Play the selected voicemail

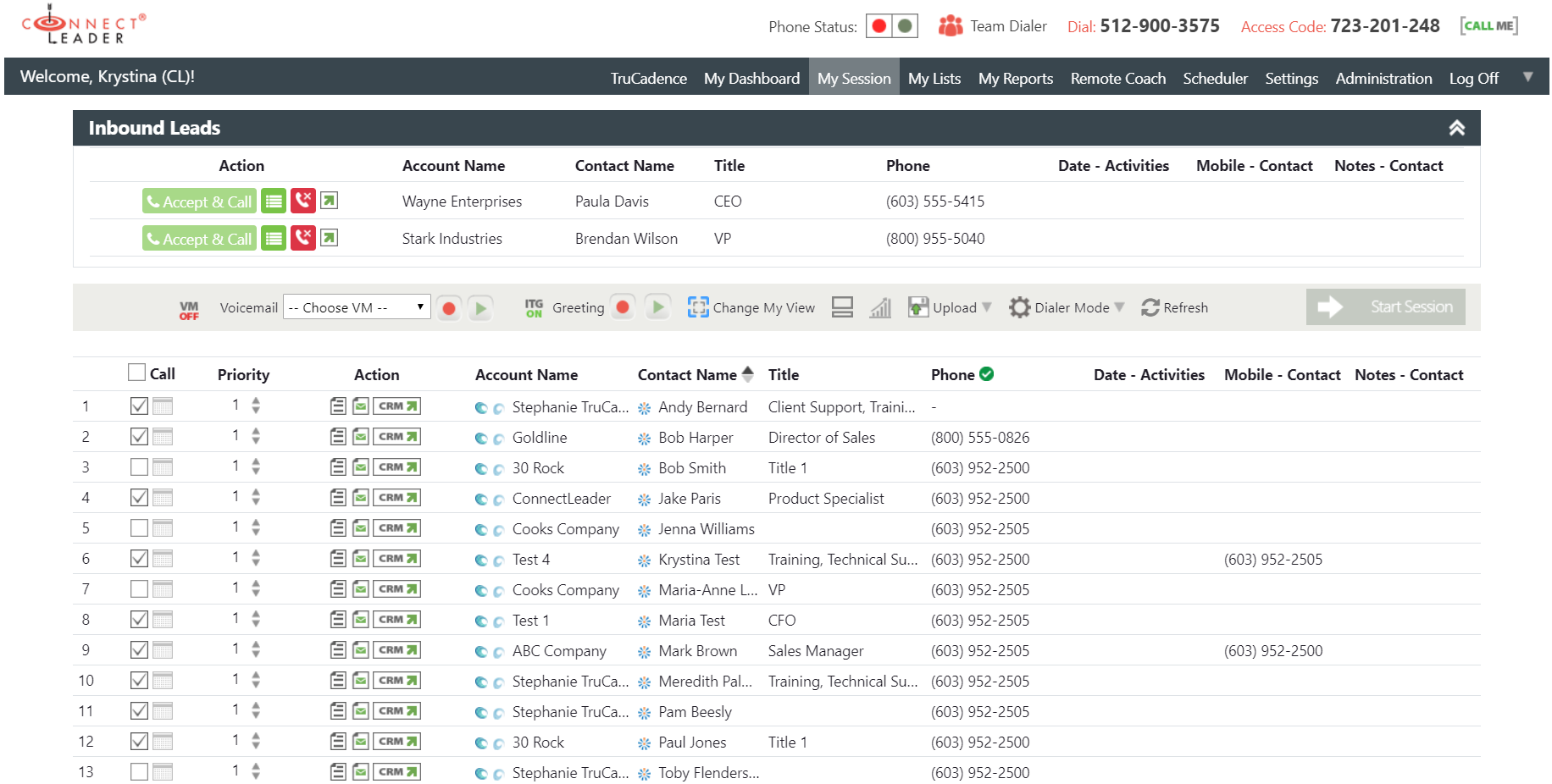(480, 308)
